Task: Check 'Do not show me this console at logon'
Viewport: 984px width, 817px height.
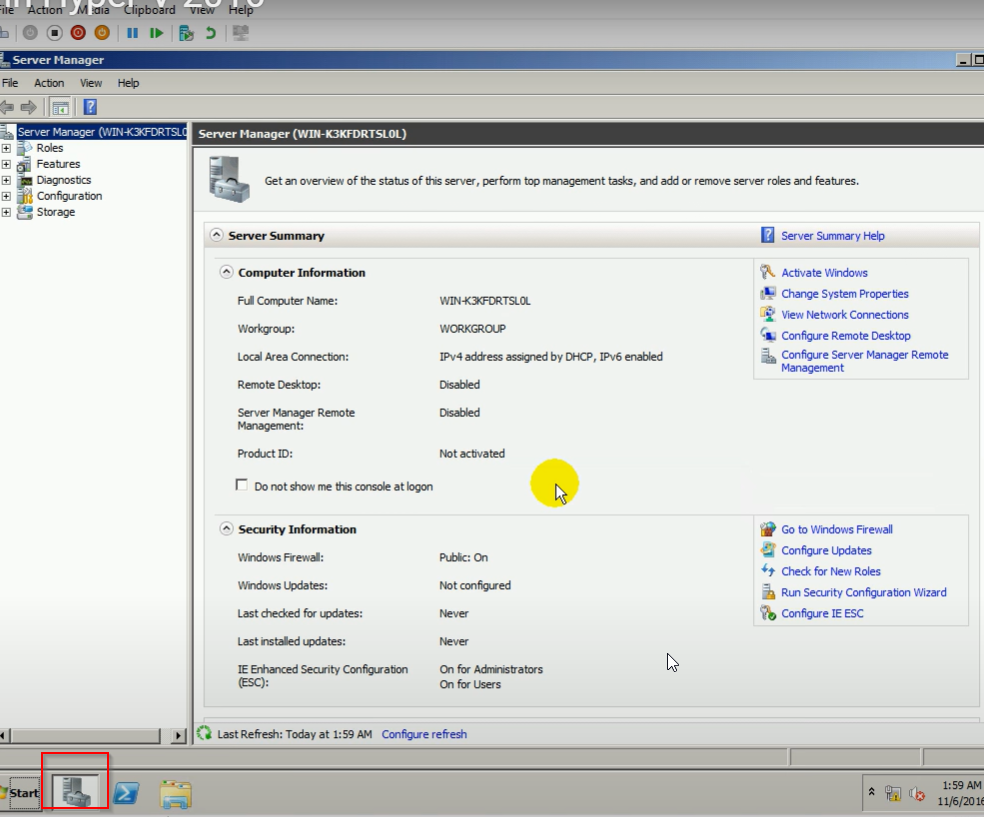Action: coord(242,485)
